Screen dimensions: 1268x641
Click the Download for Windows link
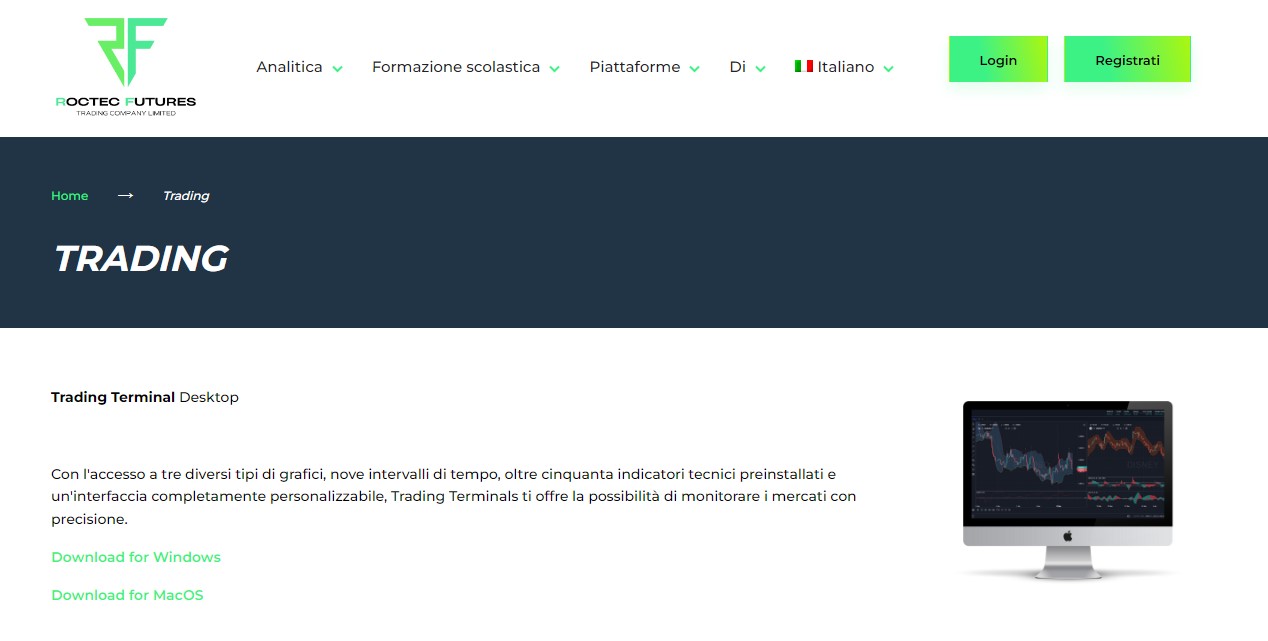(x=136, y=557)
